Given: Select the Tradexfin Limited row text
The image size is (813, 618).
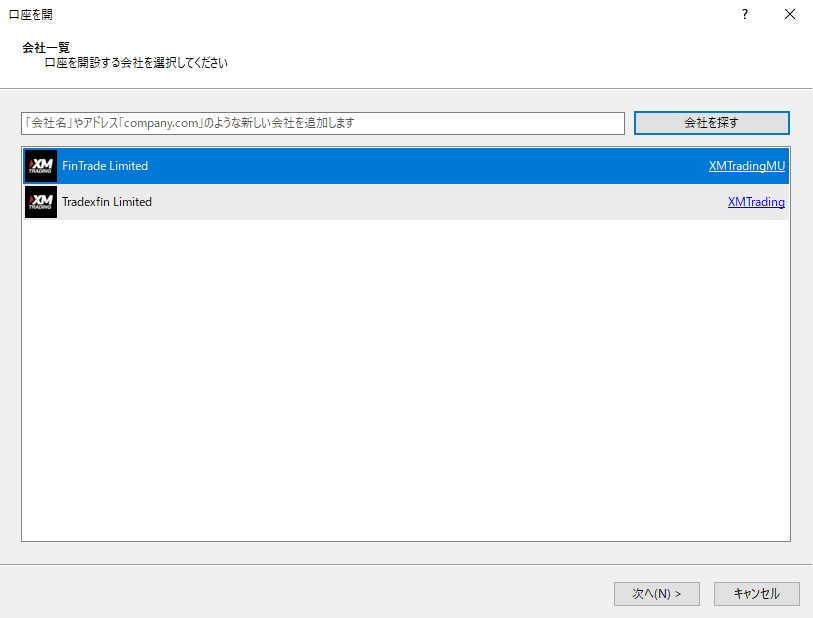Looking at the screenshot, I should (x=107, y=202).
